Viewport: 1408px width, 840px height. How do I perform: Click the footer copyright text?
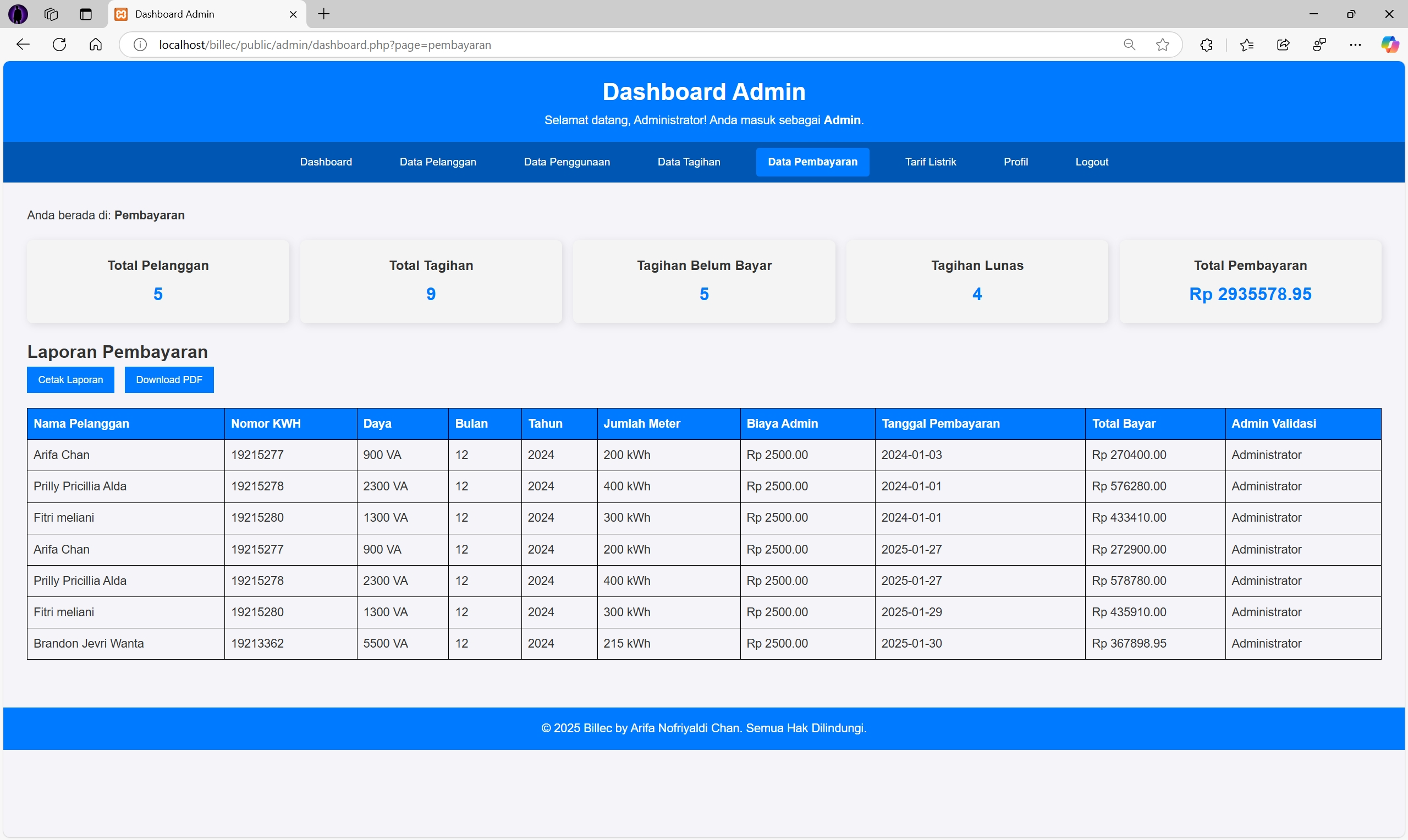pyautogui.click(x=703, y=728)
